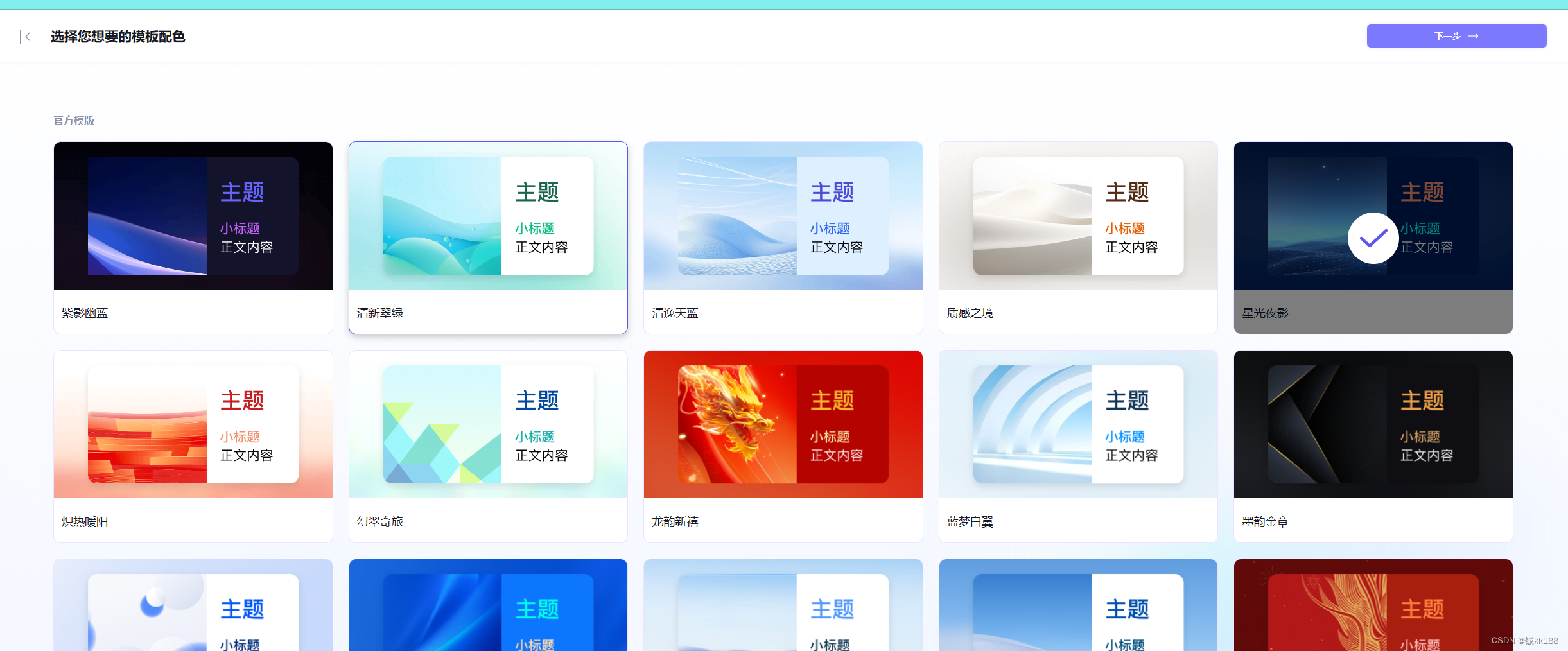
Task: Pick the 龙韵新禧 dragon template preview
Action: [783, 424]
